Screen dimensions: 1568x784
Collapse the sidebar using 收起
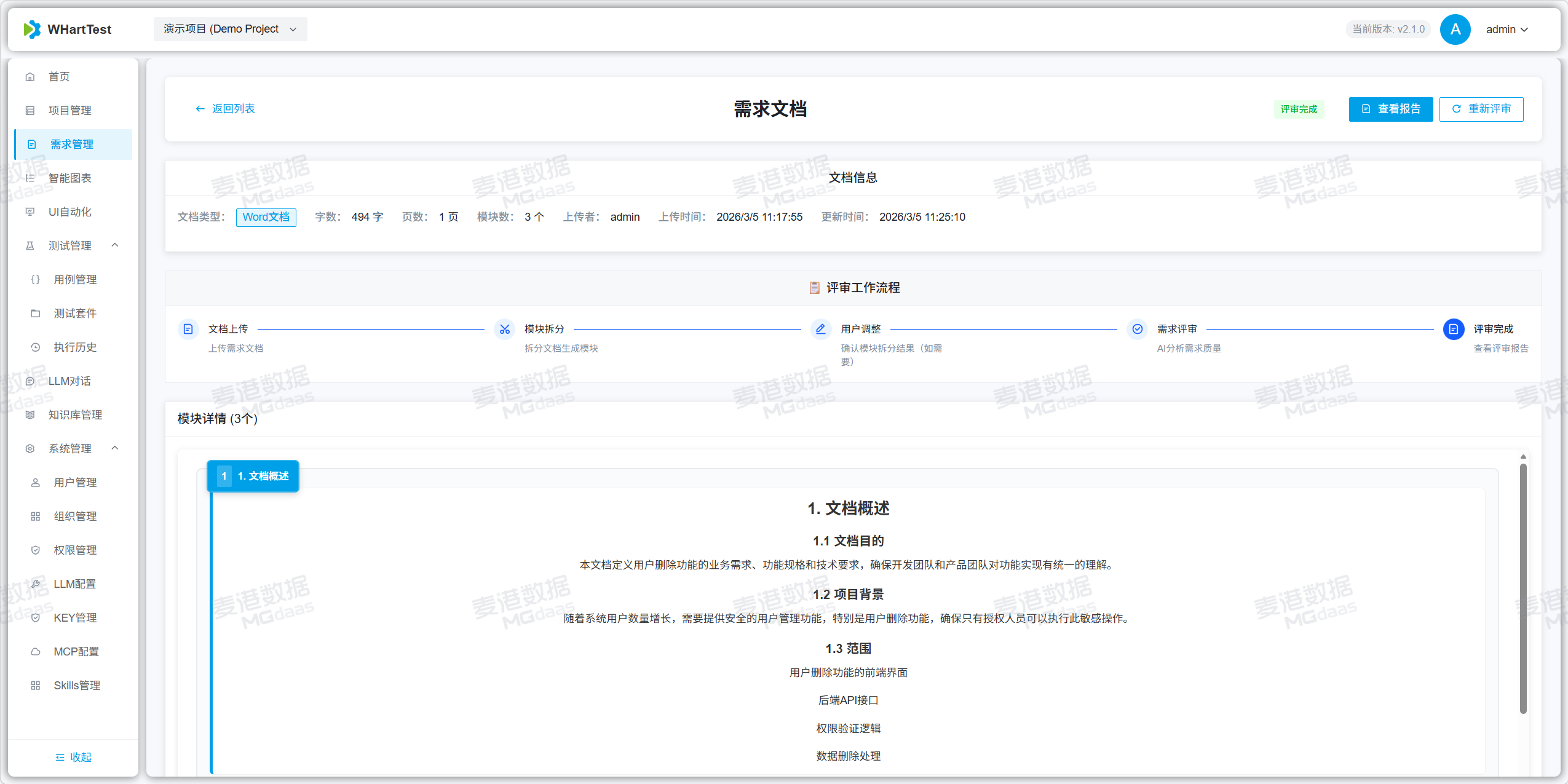coord(73,756)
